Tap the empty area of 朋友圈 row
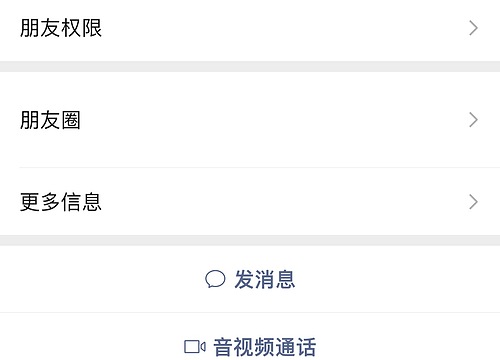The height and width of the screenshot is (360, 500). pos(273,120)
